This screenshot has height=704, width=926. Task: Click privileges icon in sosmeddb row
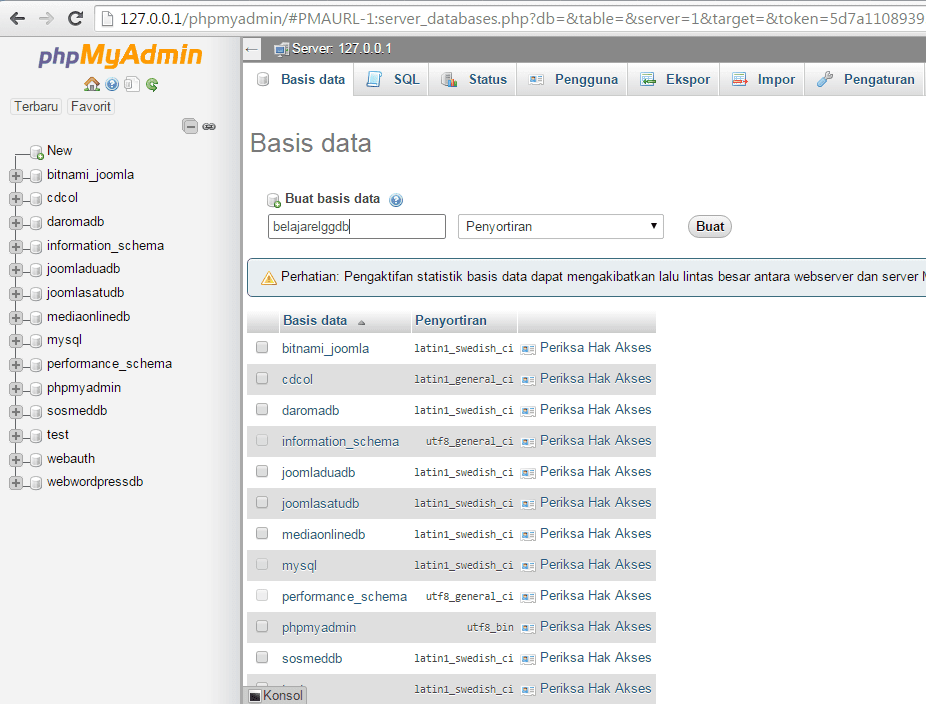[x=528, y=659]
